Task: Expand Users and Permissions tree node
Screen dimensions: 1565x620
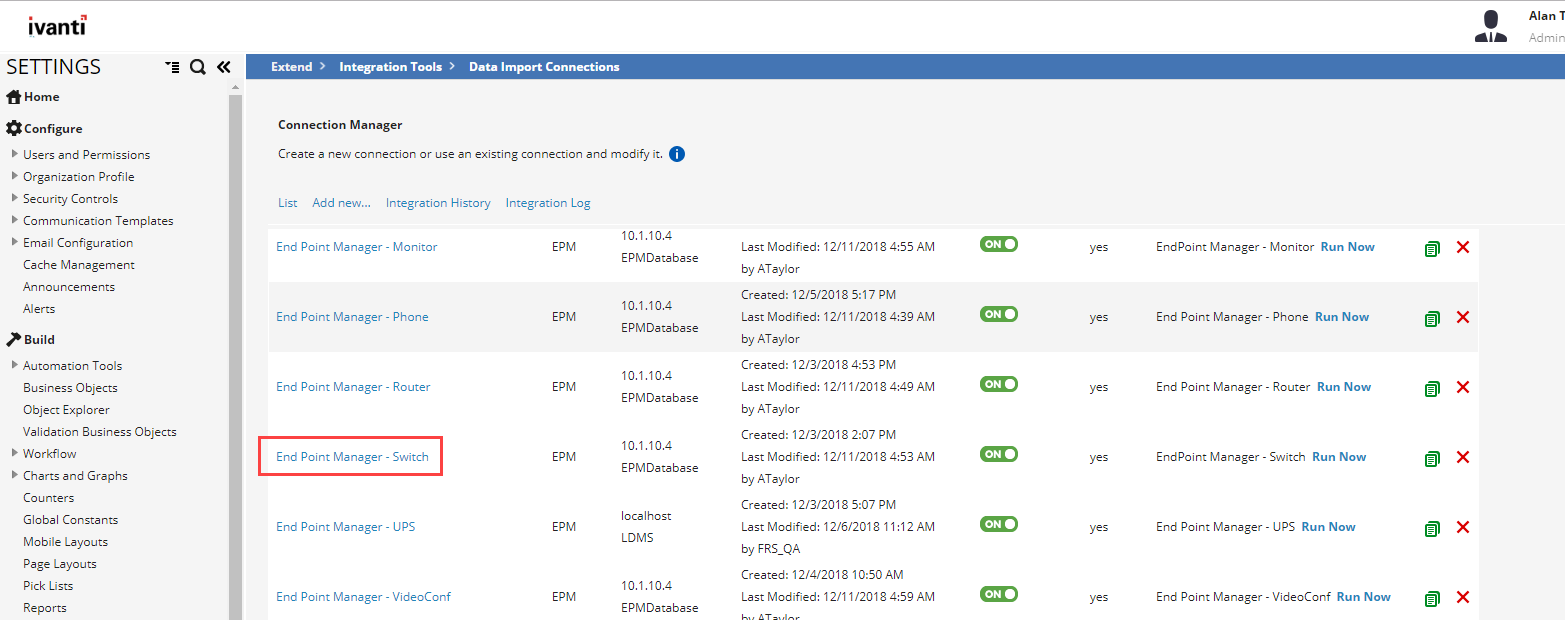Action: pyautogui.click(x=14, y=154)
